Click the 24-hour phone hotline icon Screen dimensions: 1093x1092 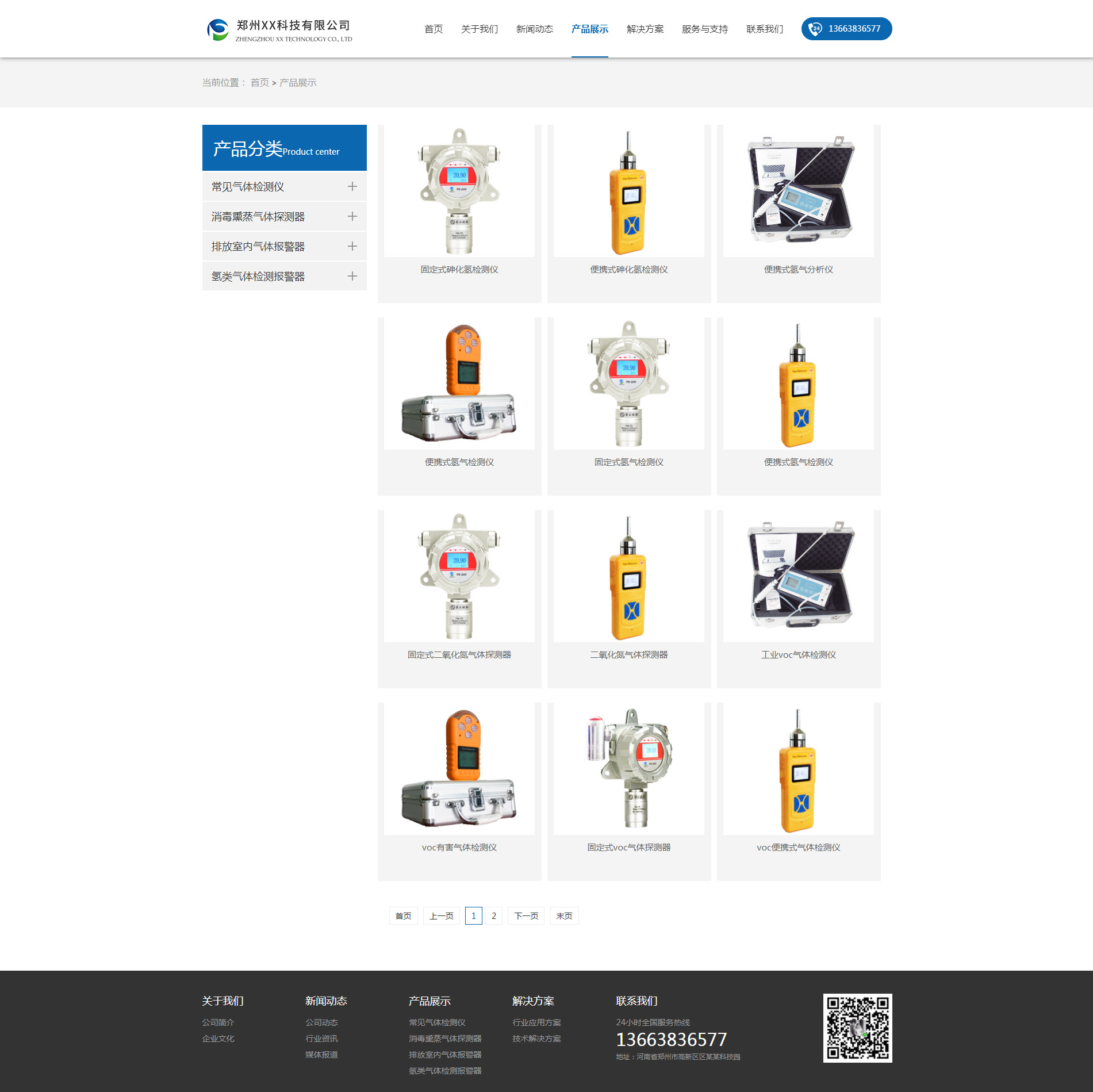(x=815, y=29)
